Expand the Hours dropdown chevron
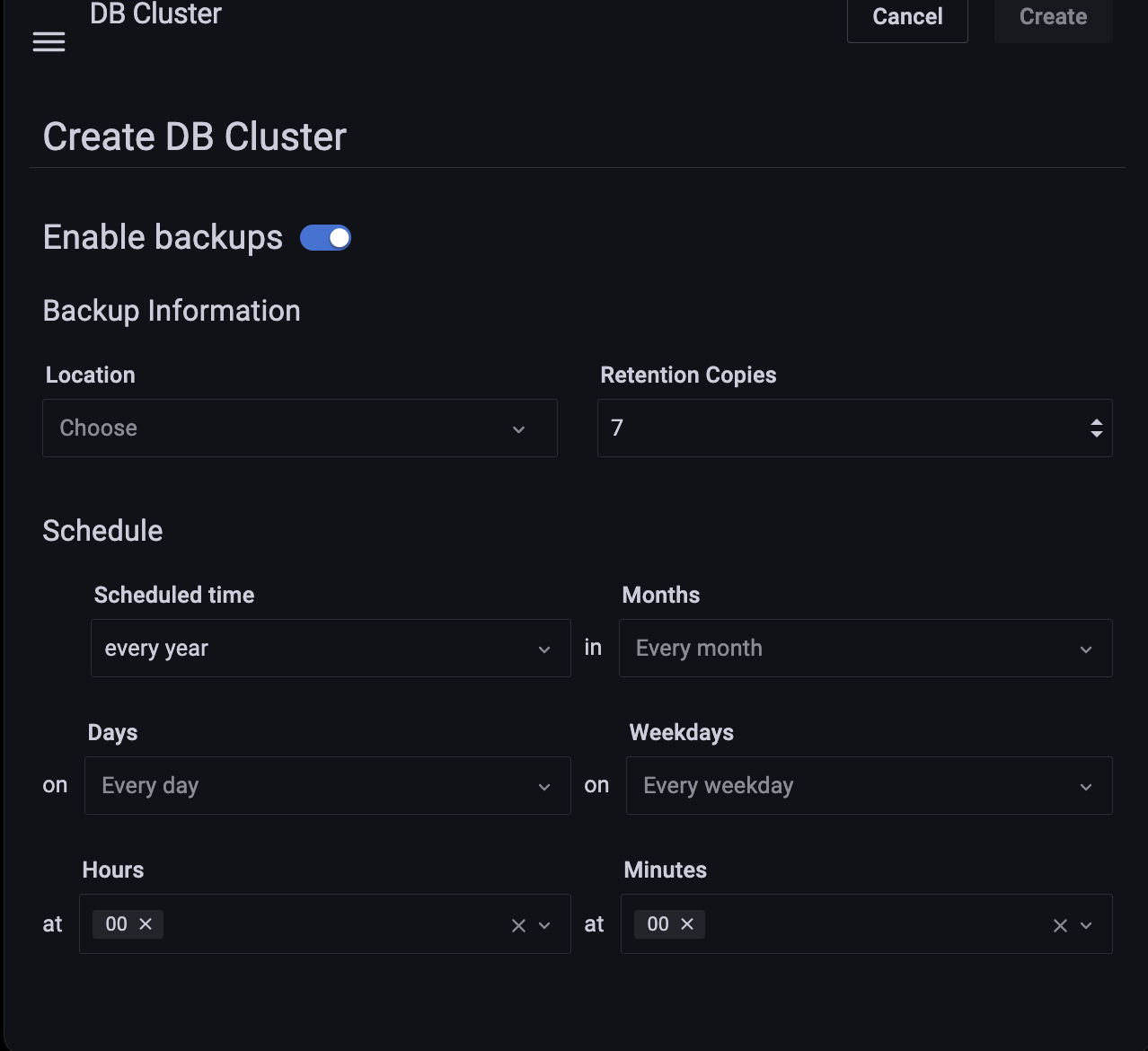Viewport: 1148px width, 1051px height. (544, 925)
